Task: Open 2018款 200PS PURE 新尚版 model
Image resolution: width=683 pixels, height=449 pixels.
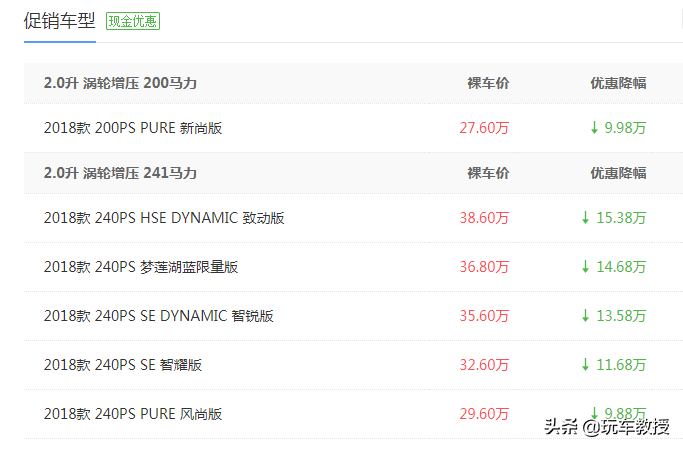Action: pyautogui.click(x=133, y=128)
